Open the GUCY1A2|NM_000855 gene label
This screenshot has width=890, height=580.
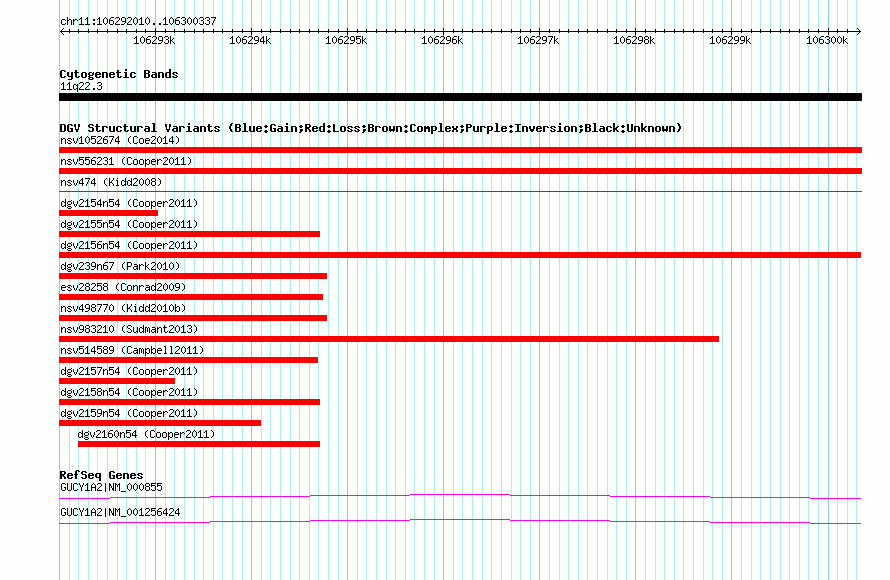coord(111,487)
